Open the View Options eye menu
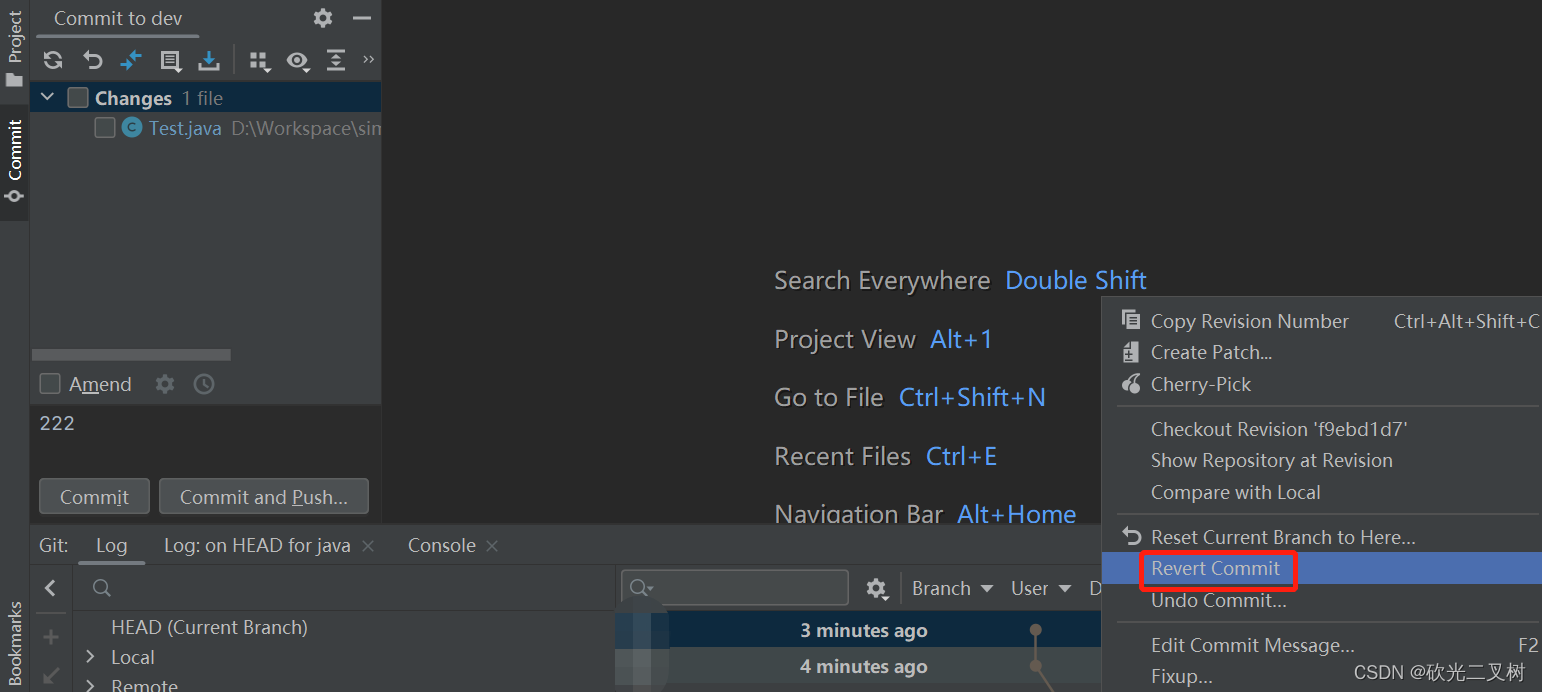This screenshot has height=692, width=1542. tap(298, 61)
